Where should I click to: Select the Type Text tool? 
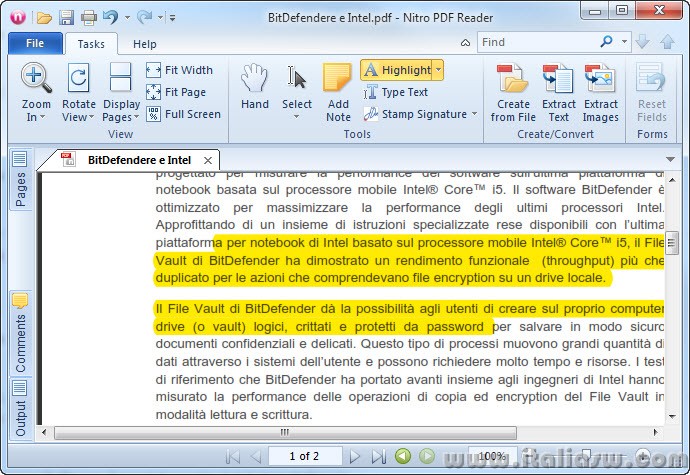tap(396, 92)
